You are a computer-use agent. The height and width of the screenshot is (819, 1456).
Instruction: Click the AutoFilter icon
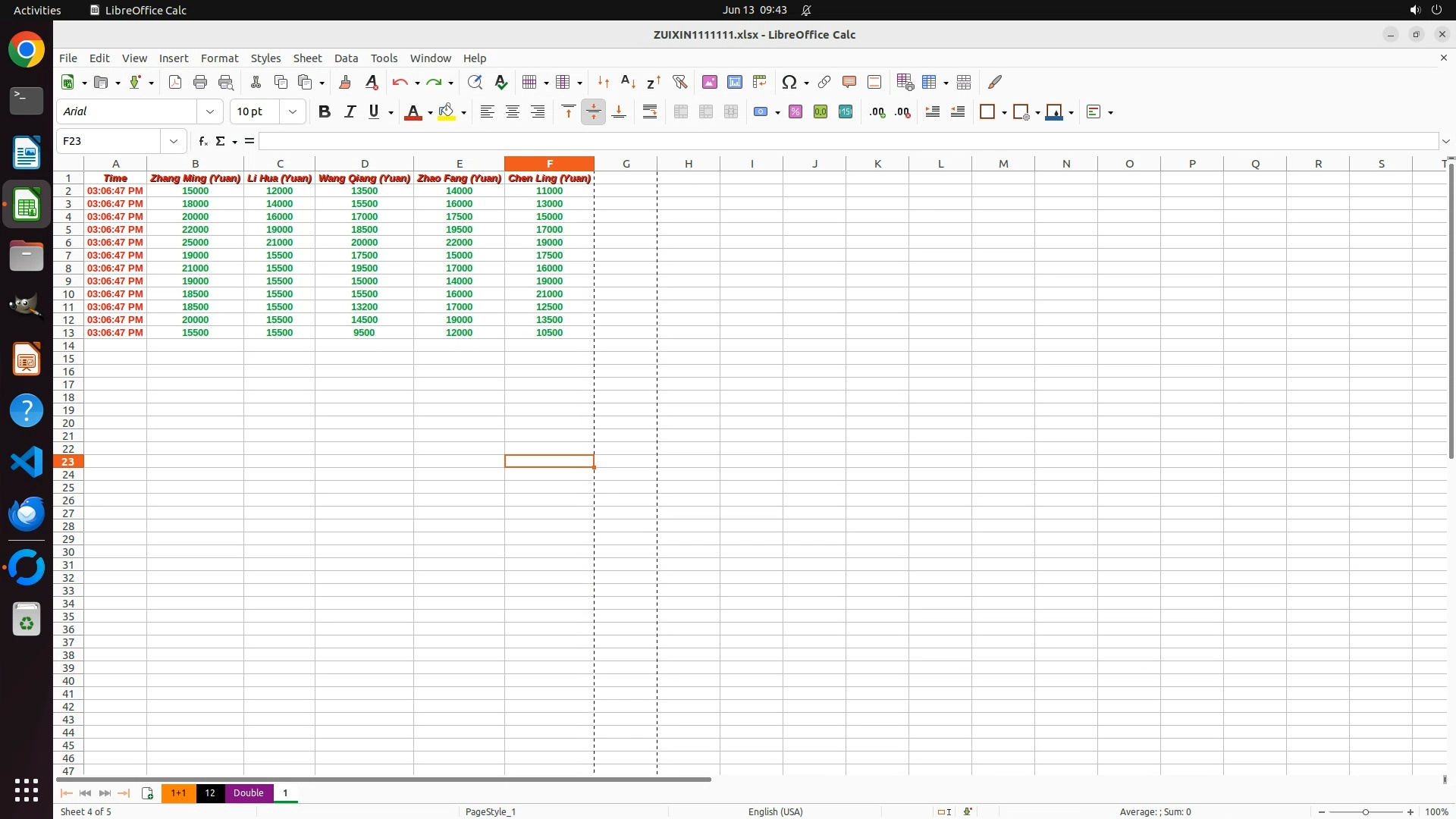(x=679, y=82)
